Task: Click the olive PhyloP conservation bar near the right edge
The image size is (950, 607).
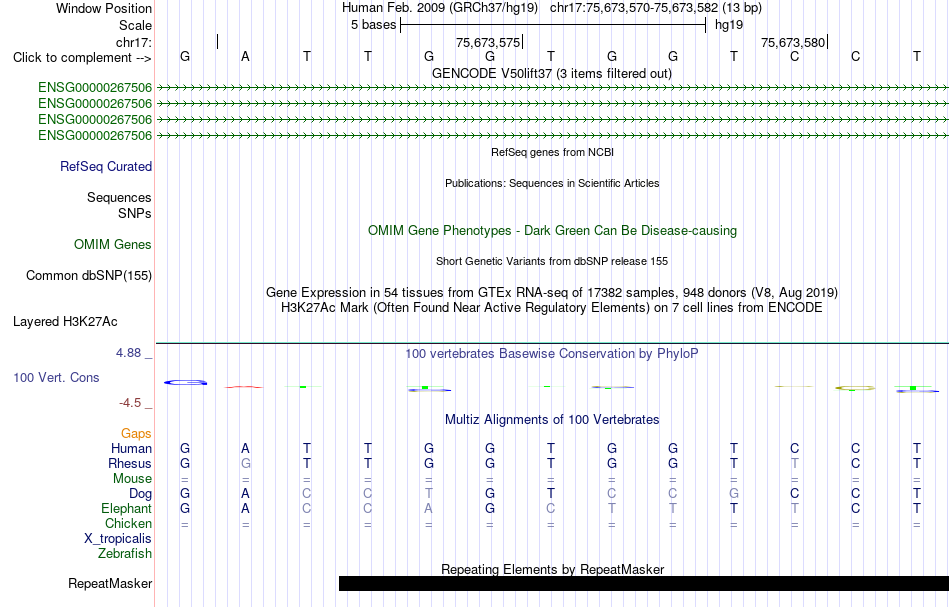Action: pos(855,388)
